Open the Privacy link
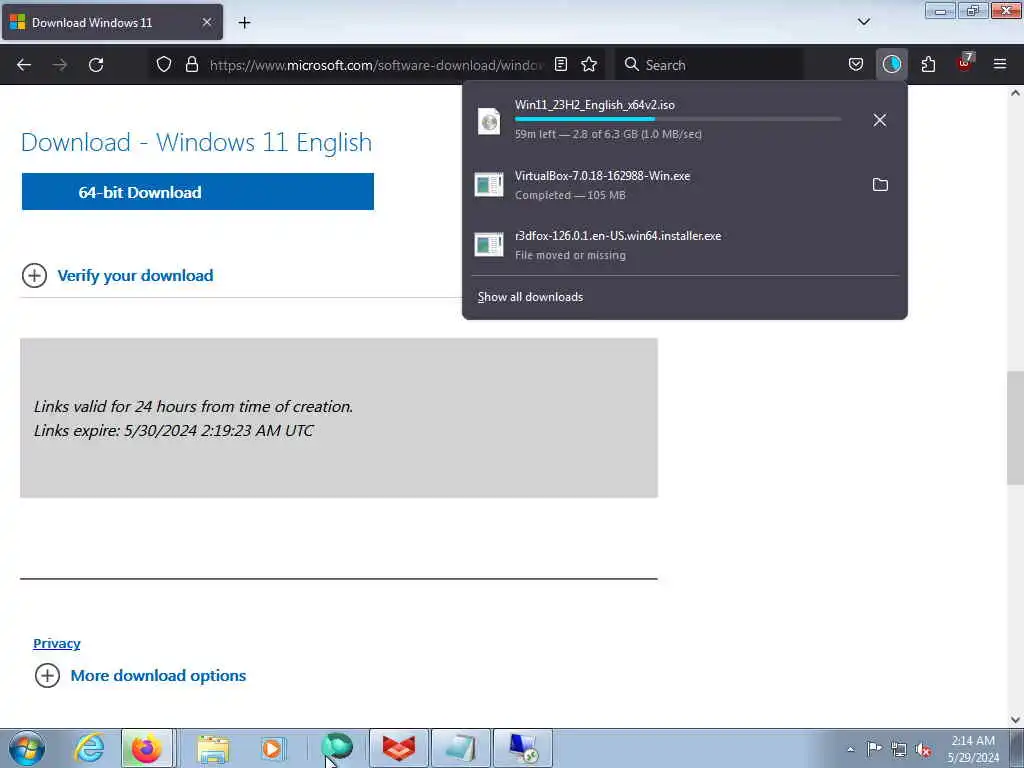This screenshot has width=1024, height=768. (57, 643)
